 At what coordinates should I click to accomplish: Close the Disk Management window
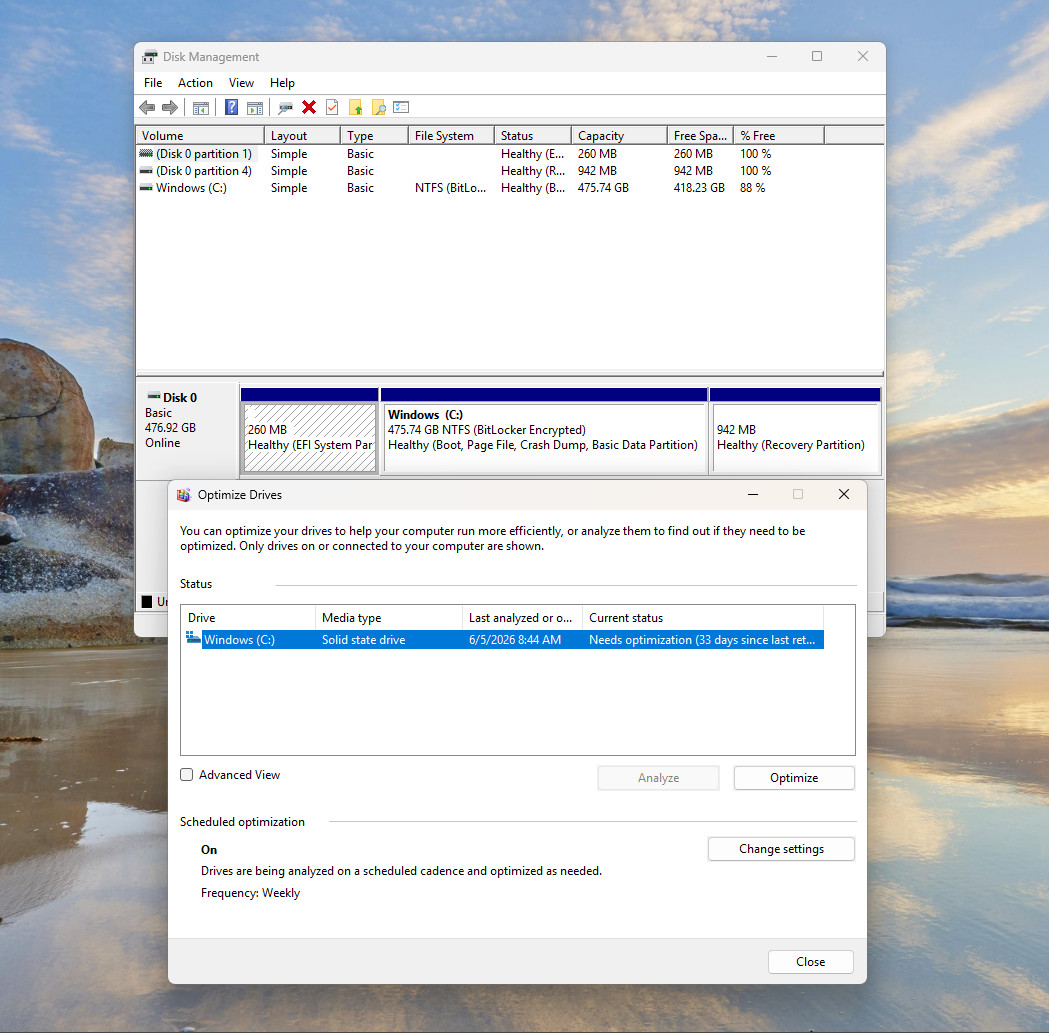tap(863, 56)
